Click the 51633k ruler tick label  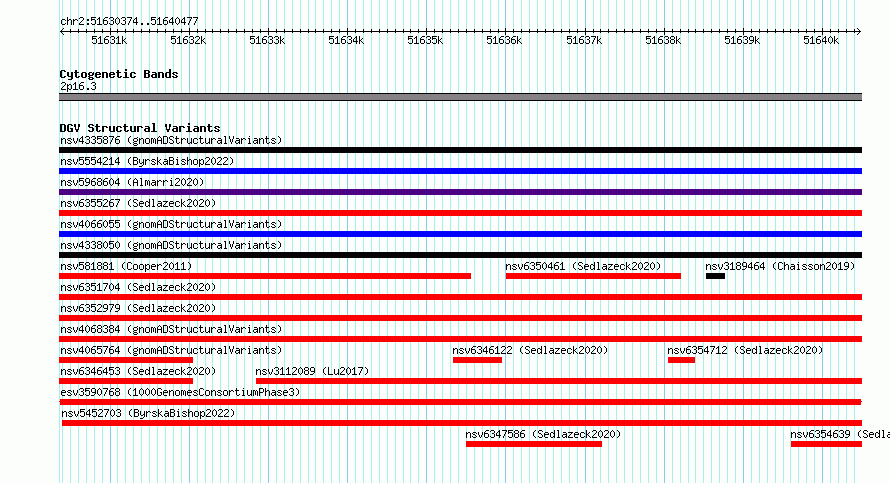[267, 40]
